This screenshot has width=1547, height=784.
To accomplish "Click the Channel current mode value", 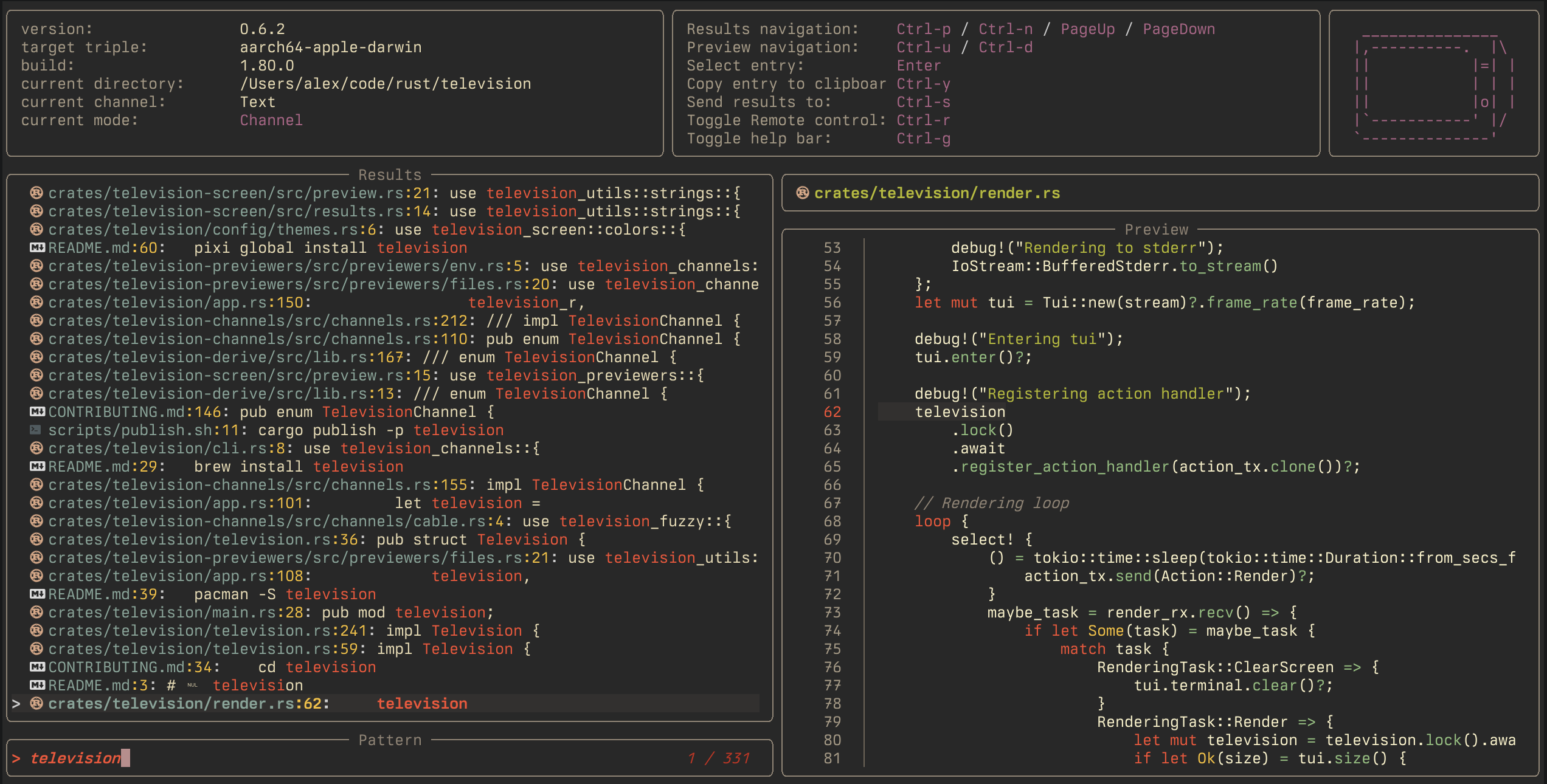I will point(271,120).
